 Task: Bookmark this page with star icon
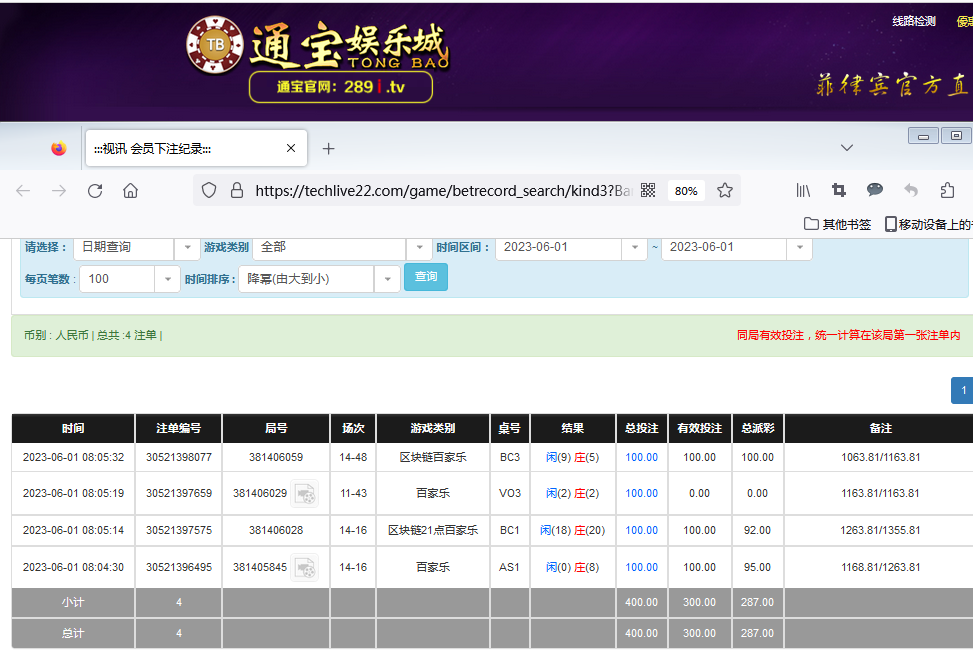click(x=725, y=190)
